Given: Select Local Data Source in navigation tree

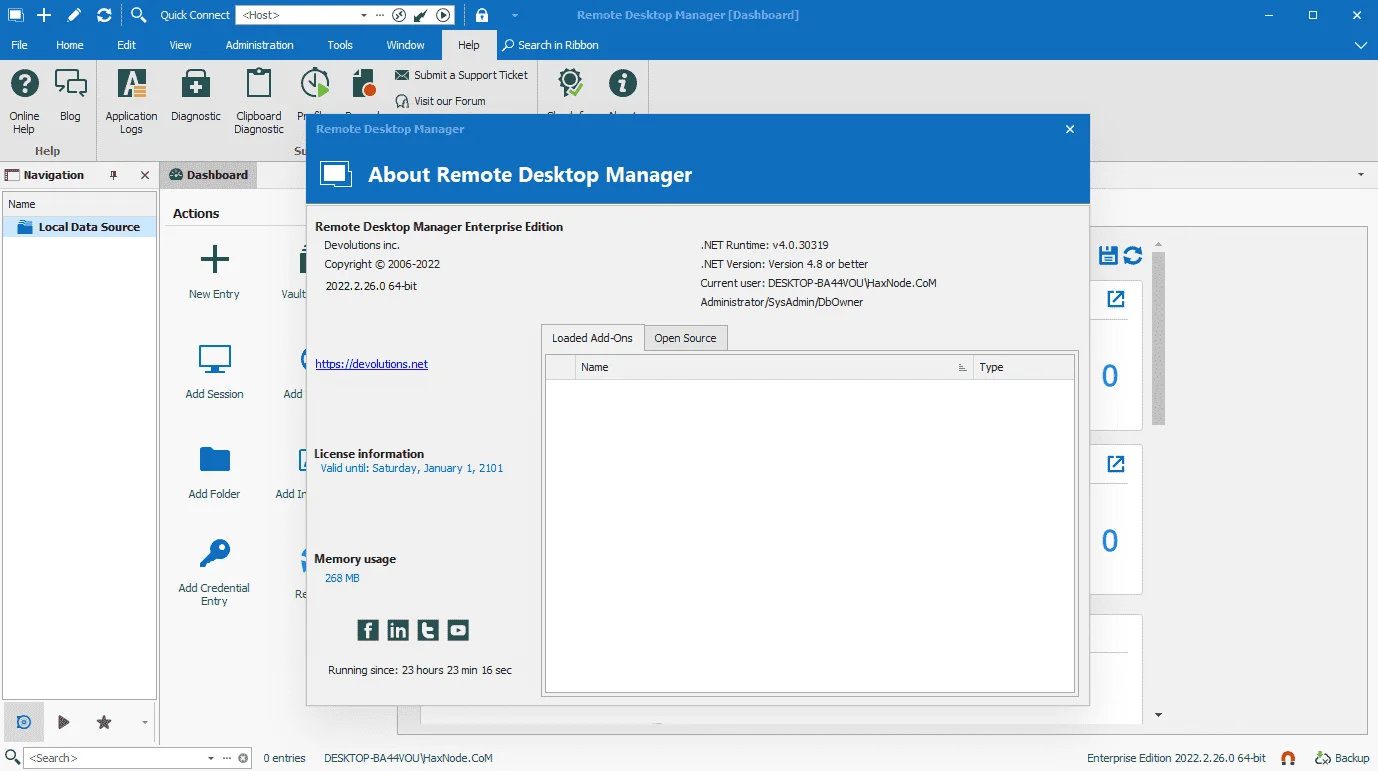Looking at the screenshot, I should click(x=79, y=227).
